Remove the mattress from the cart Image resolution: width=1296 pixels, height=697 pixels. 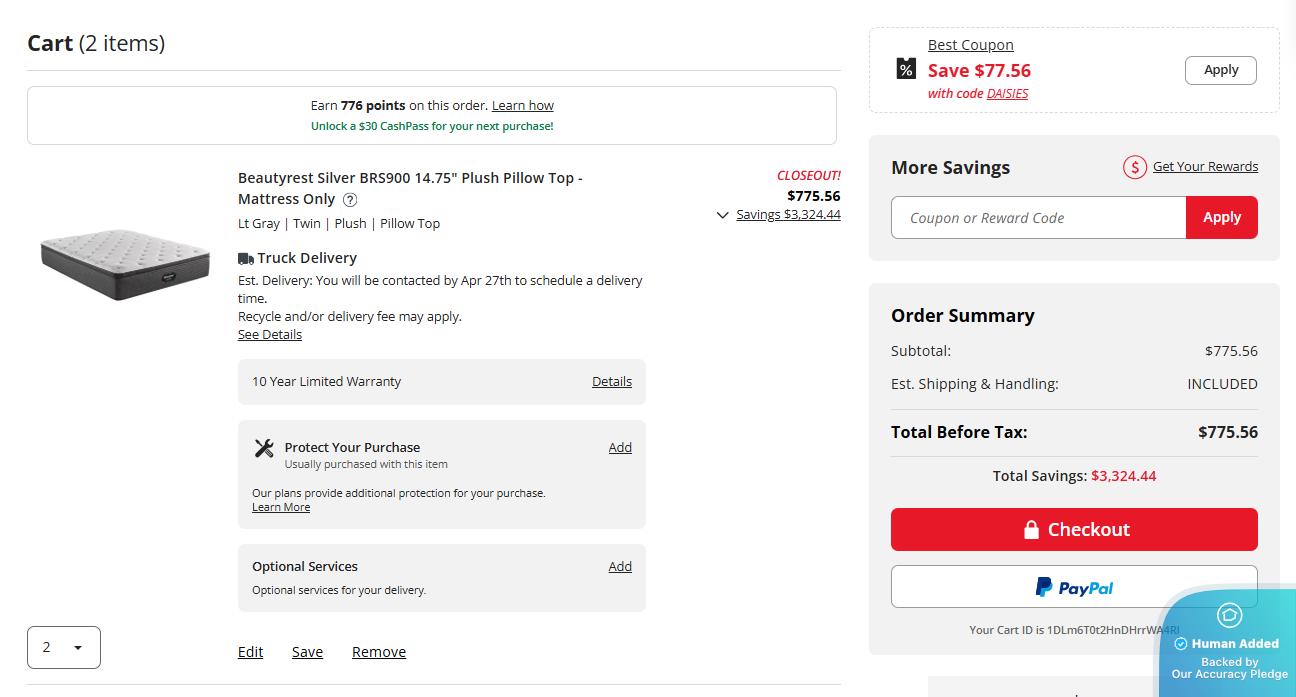pyautogui.click(x=379, y=652)
